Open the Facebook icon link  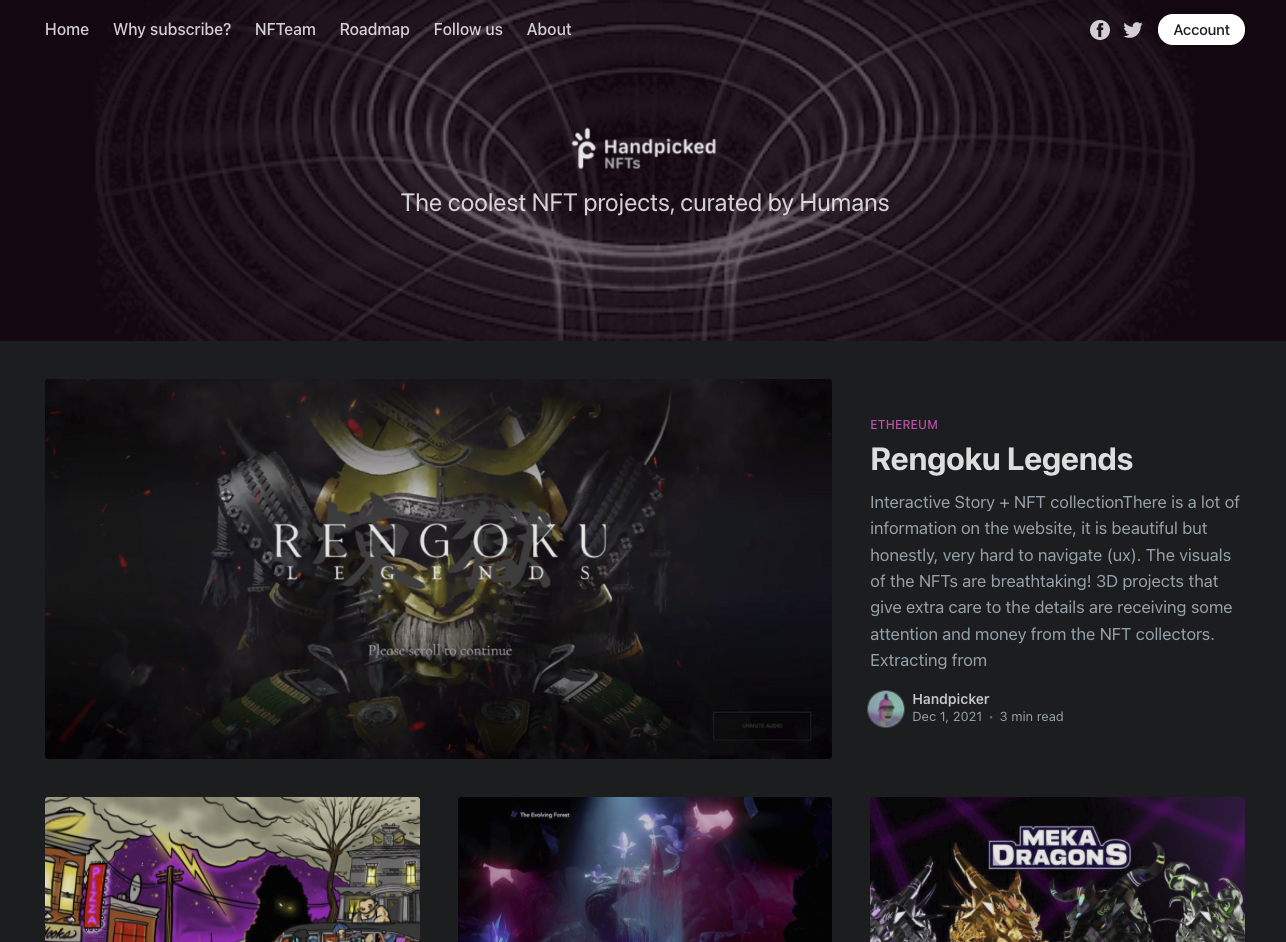[1099, 30]
